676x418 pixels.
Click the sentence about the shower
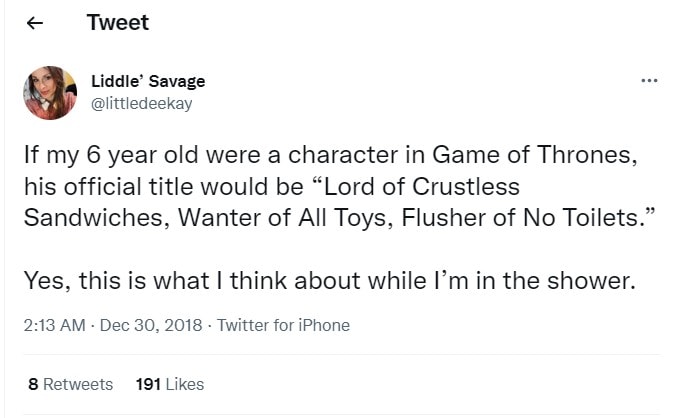[330, 281]
